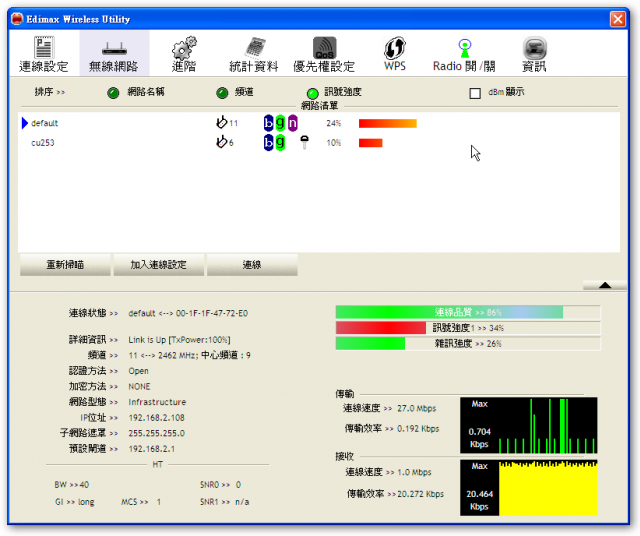Image resolution: width=640 pixels, height=536 pixels.
Task: Open the 連線設定 profile tab
Action: 43,54
